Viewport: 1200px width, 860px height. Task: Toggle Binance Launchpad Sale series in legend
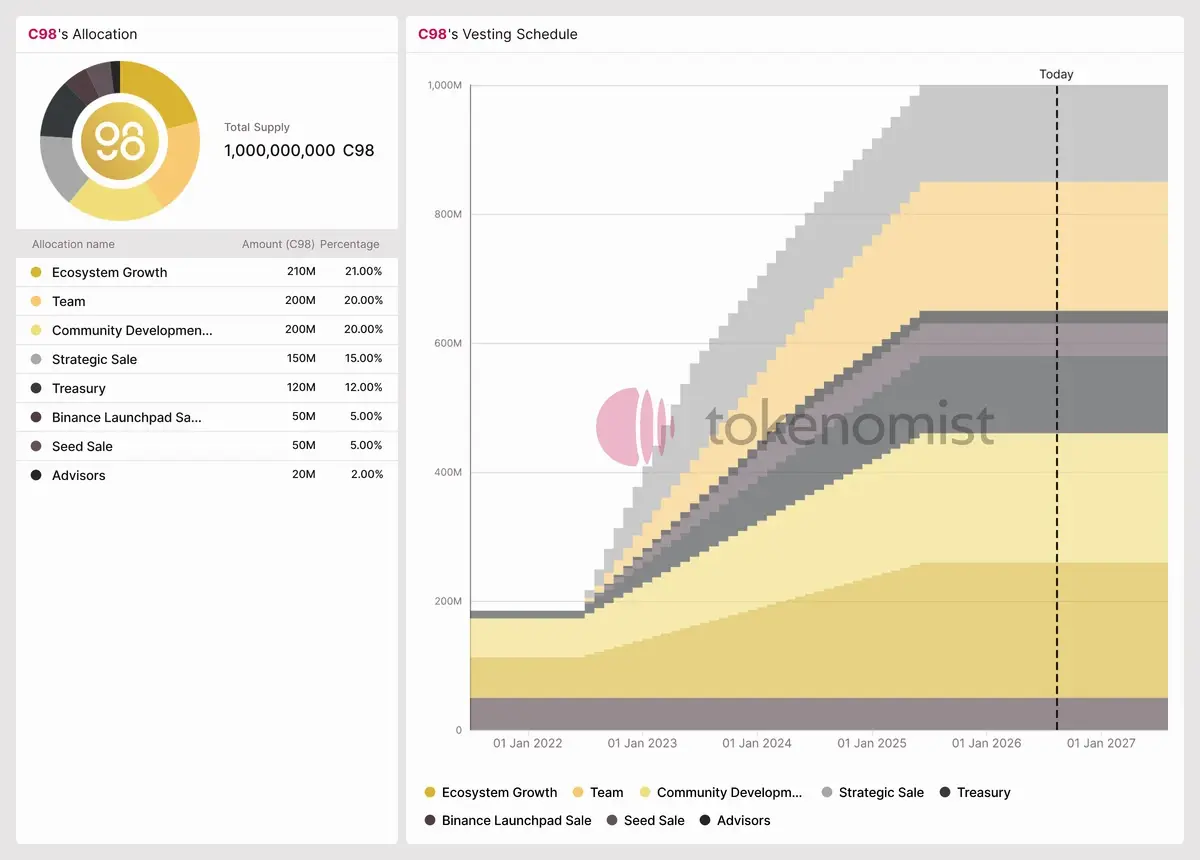pos(507,820)
